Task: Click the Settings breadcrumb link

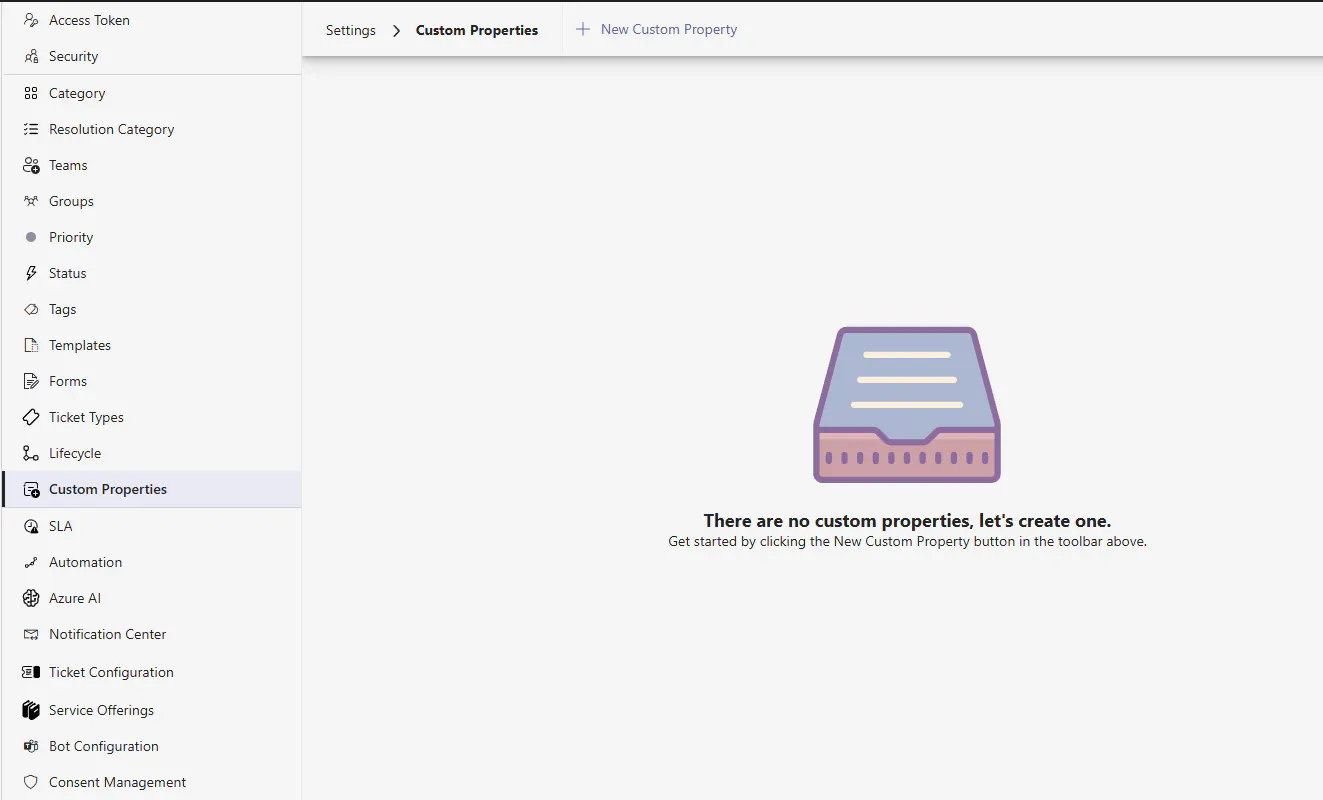Action: coord(351,30)
